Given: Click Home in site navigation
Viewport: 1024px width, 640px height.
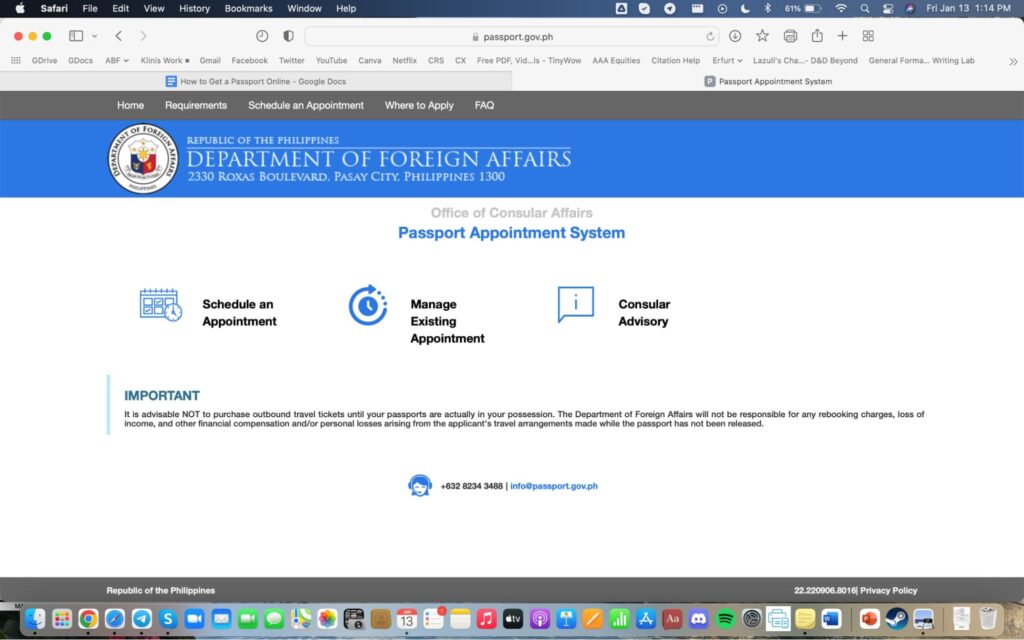Looking at the screenshot, I should [131, 105].
